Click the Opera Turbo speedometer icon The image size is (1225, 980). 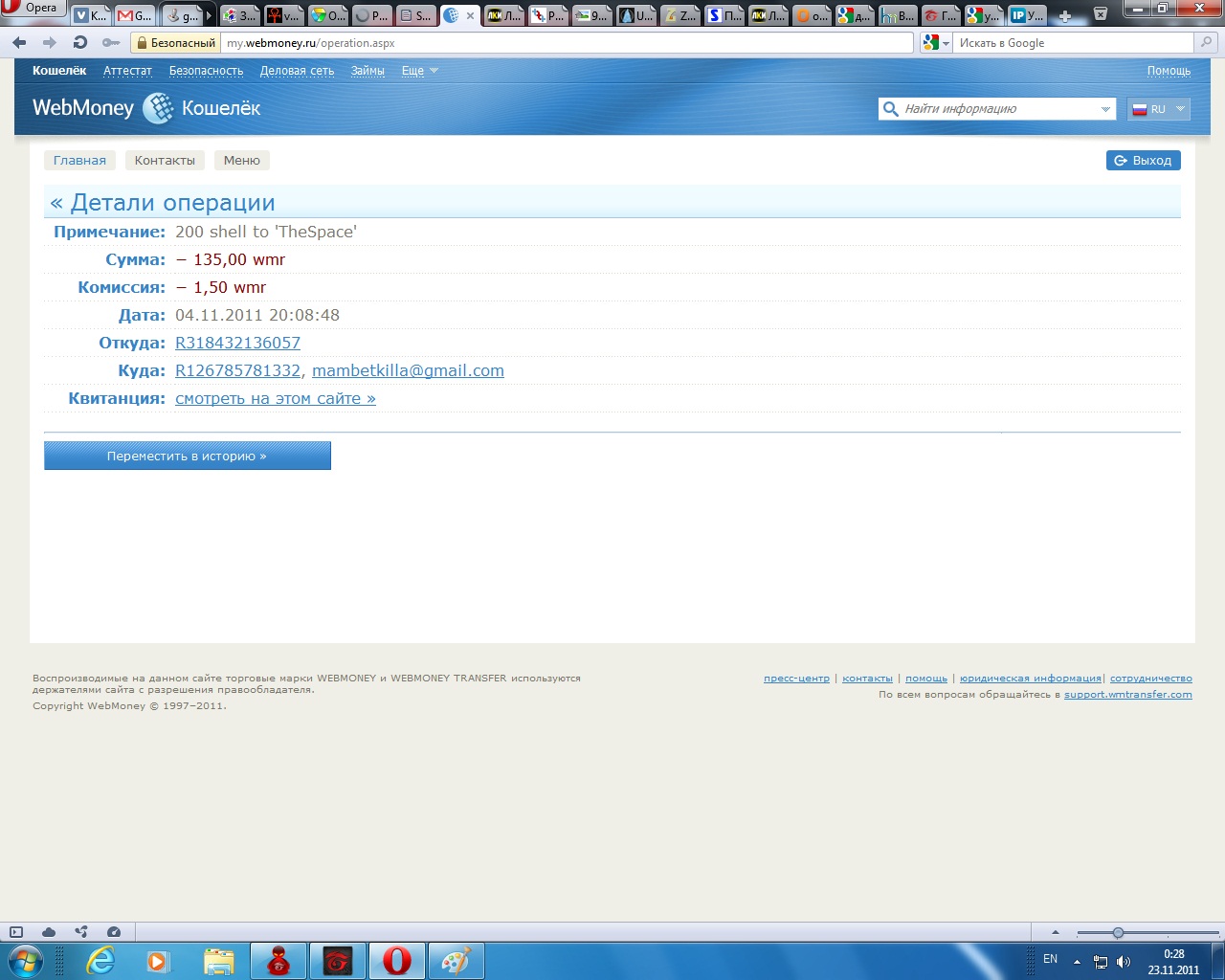(114, 932)
